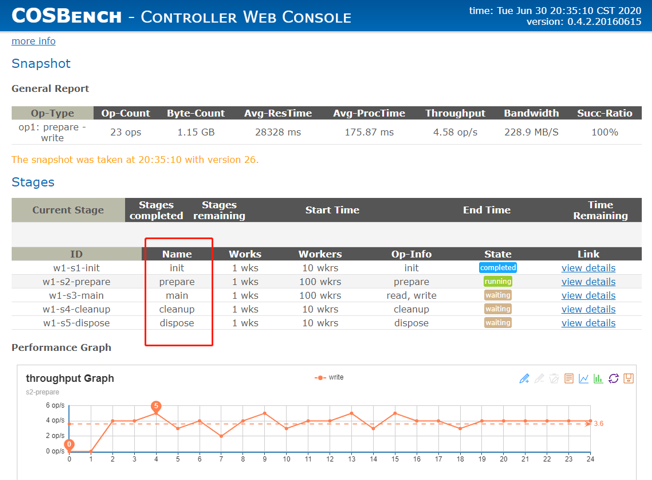Open view details for w1-s2-prepare
The width and height of the screenshot is (652, 480).
click(588, 282)
